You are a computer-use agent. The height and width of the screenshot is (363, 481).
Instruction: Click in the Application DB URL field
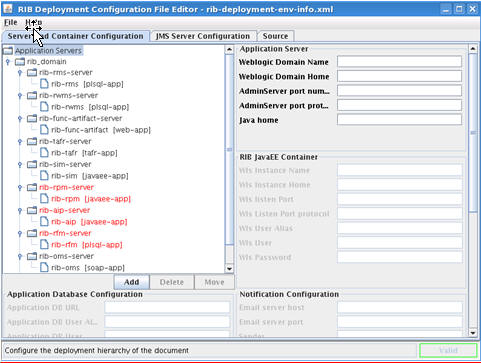coord(167,307)
